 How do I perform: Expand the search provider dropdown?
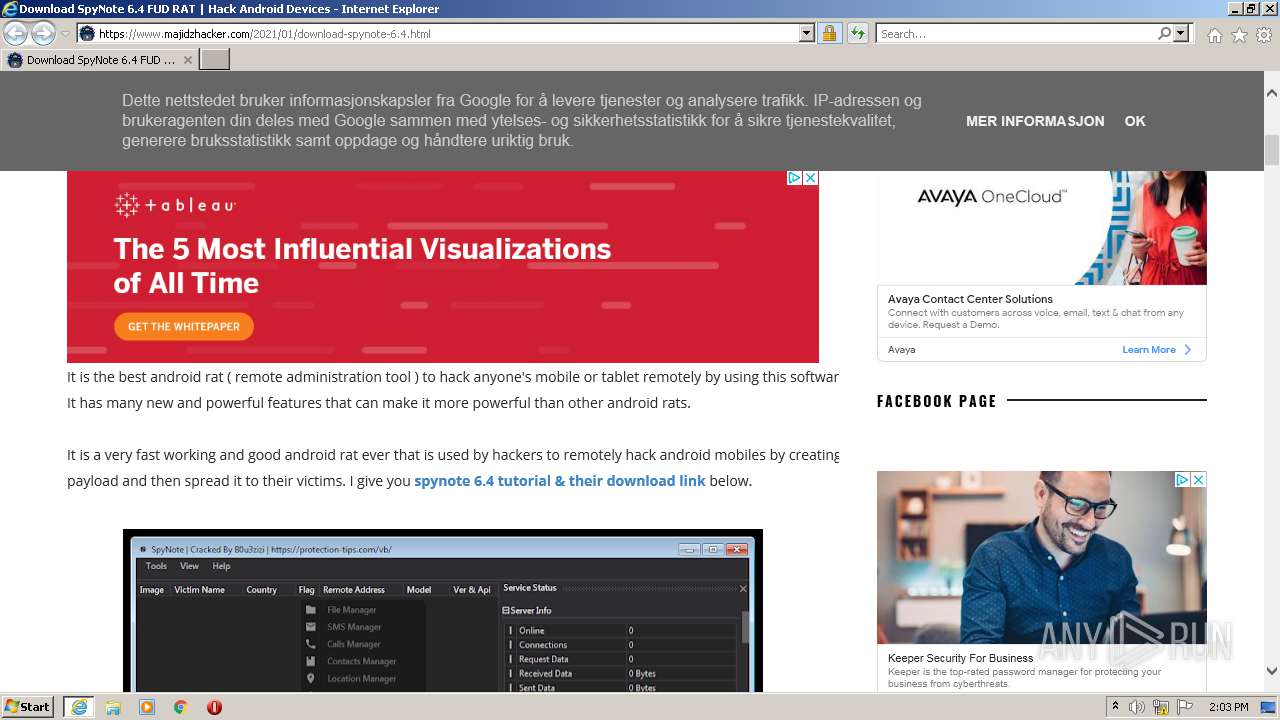click(1182, 34)
